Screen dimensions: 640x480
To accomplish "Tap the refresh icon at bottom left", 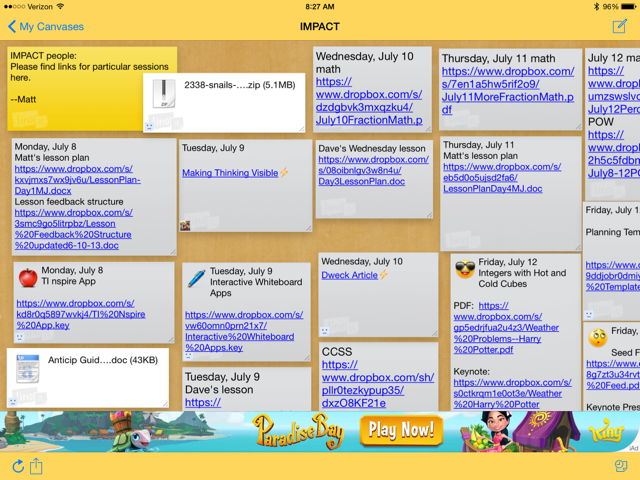I will coord(18,466).
